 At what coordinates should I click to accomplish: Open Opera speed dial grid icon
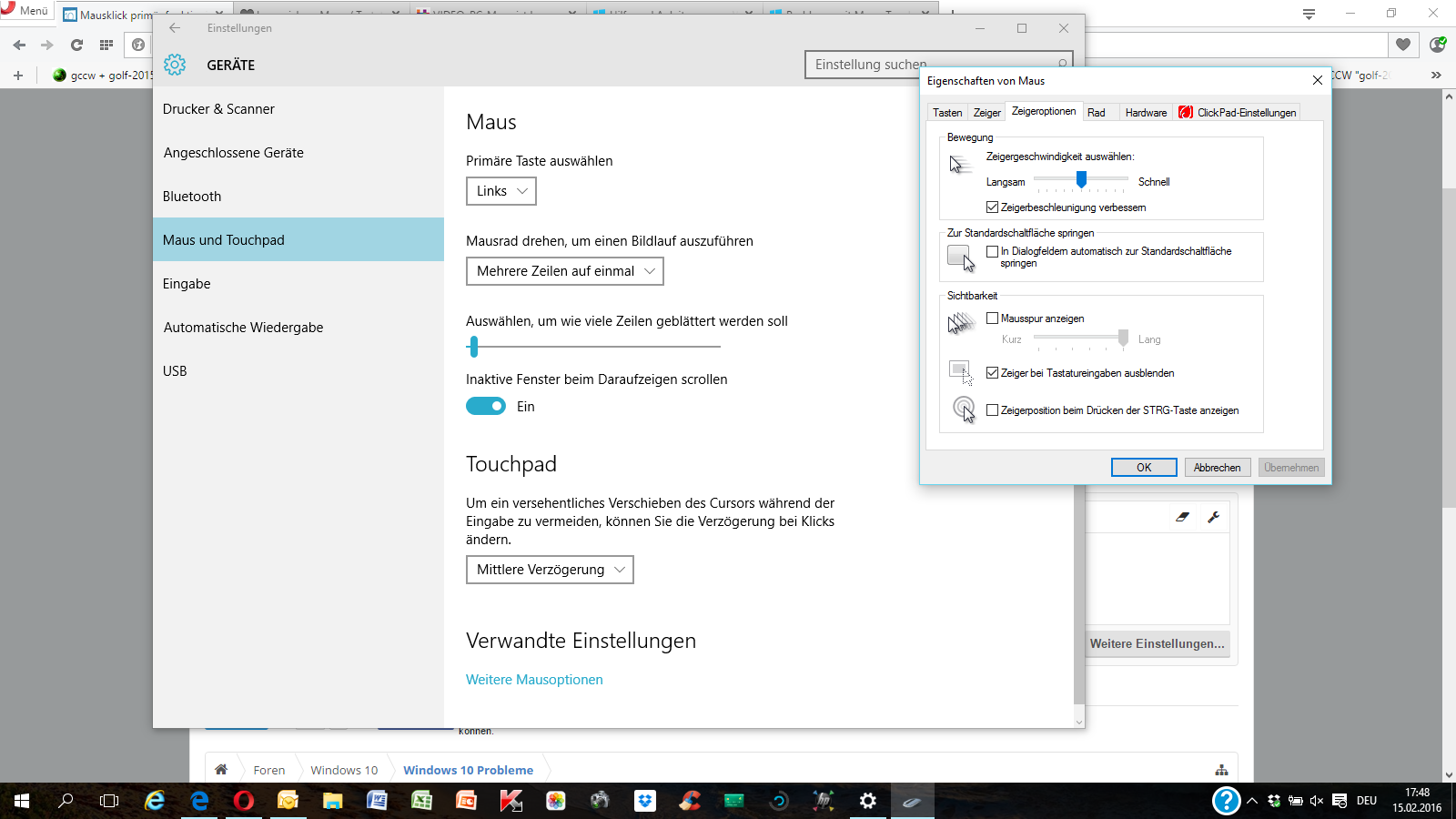(106, 45)
